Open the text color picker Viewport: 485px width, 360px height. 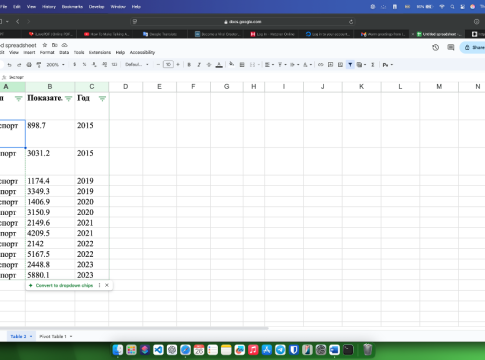[219, 65]
